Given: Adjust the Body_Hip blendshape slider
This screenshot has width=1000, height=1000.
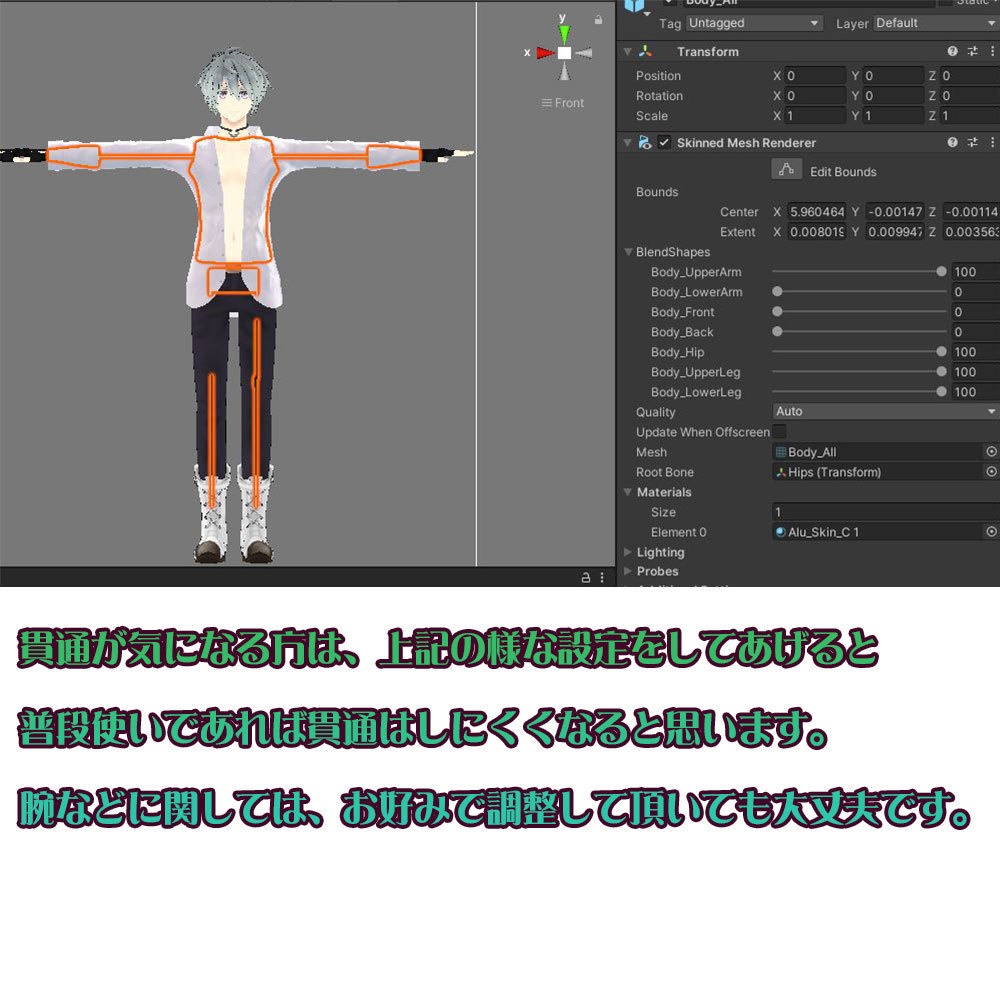Looking at the screenshot, I should coord(859,351).
